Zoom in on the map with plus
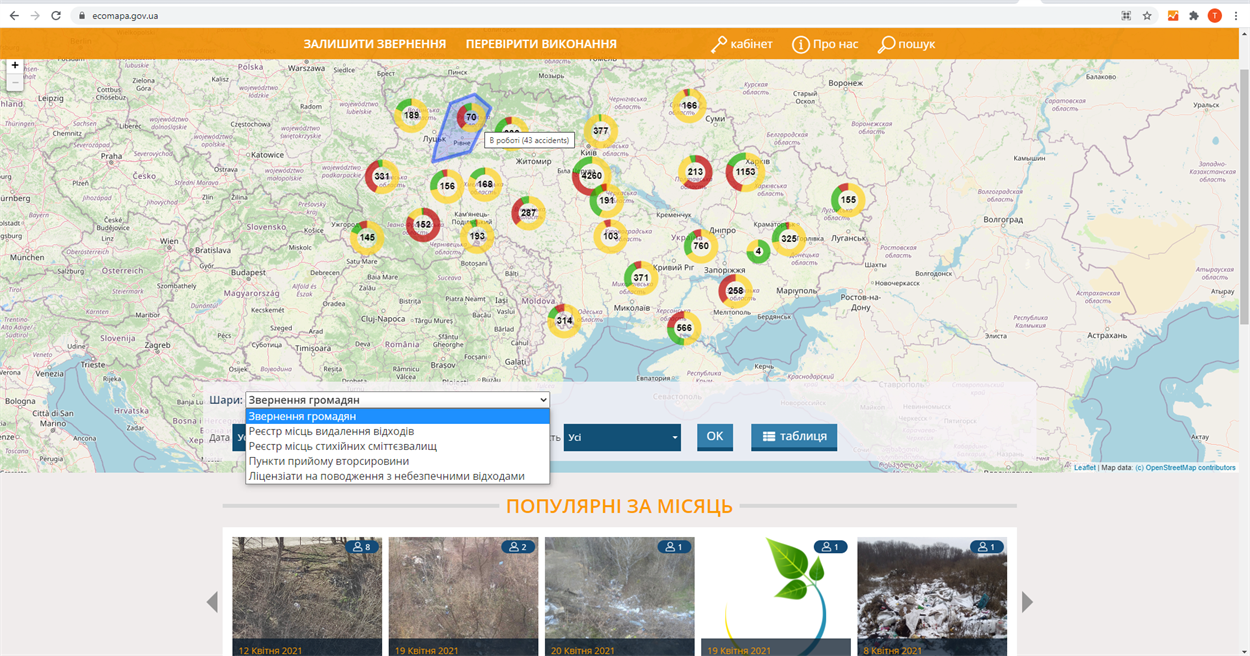Viewport: 1250px width, 656px height. [15, 66]
